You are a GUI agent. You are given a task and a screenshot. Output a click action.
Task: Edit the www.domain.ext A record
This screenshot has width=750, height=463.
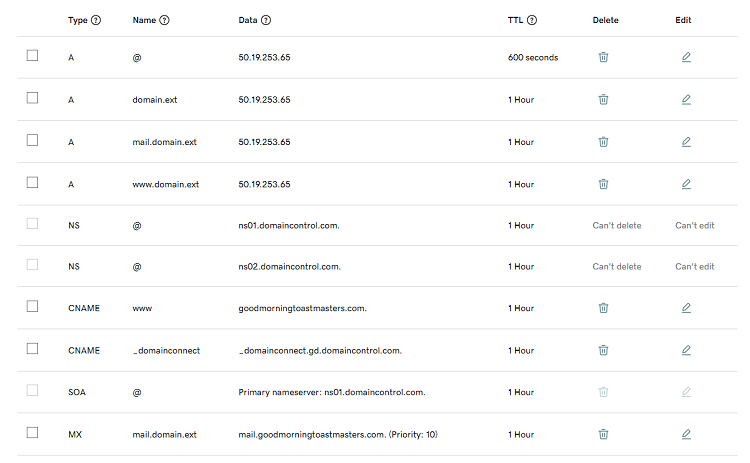click(x=686, y=184)
